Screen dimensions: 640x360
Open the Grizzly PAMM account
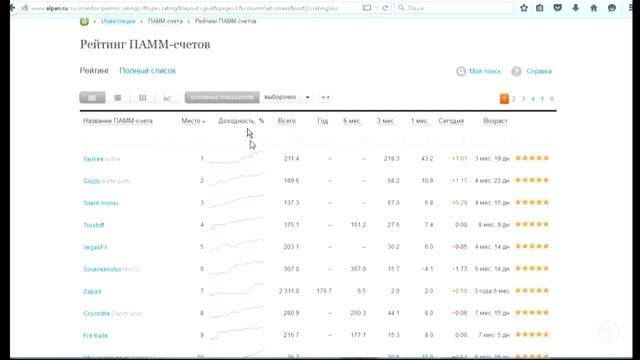tap(92, 181)
